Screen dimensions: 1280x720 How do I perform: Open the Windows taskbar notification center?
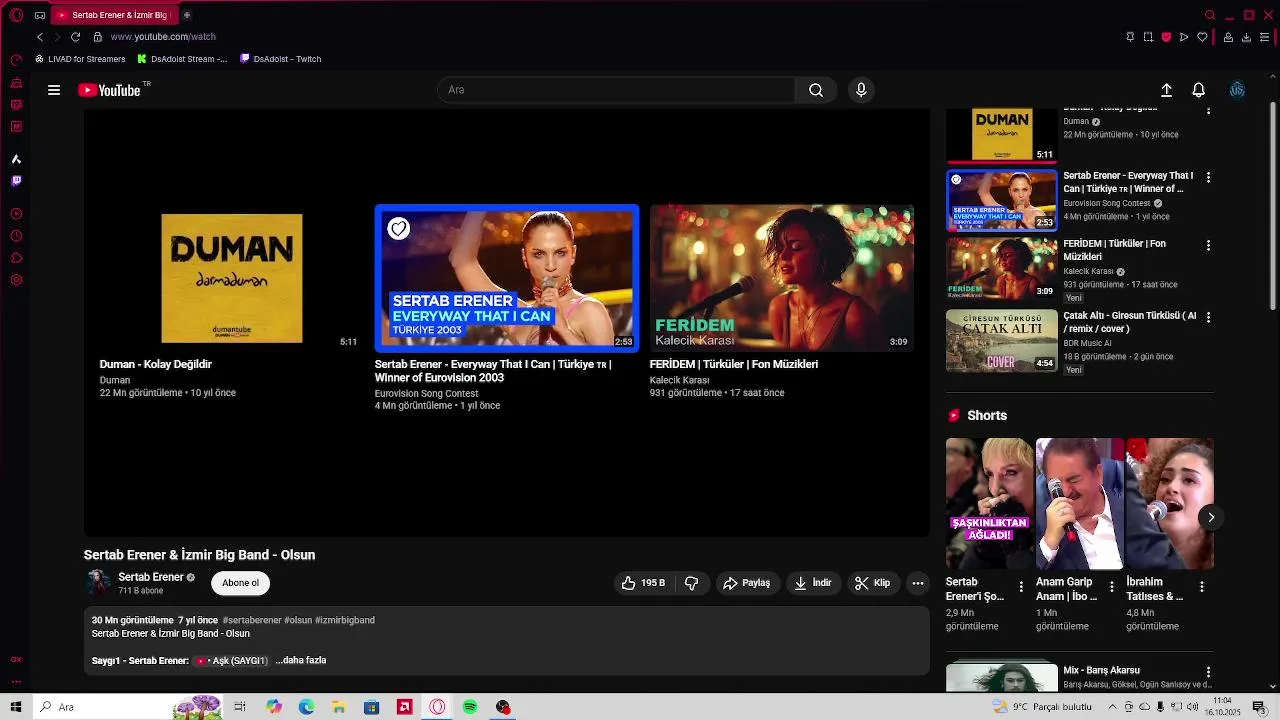tap(1259, 707)
